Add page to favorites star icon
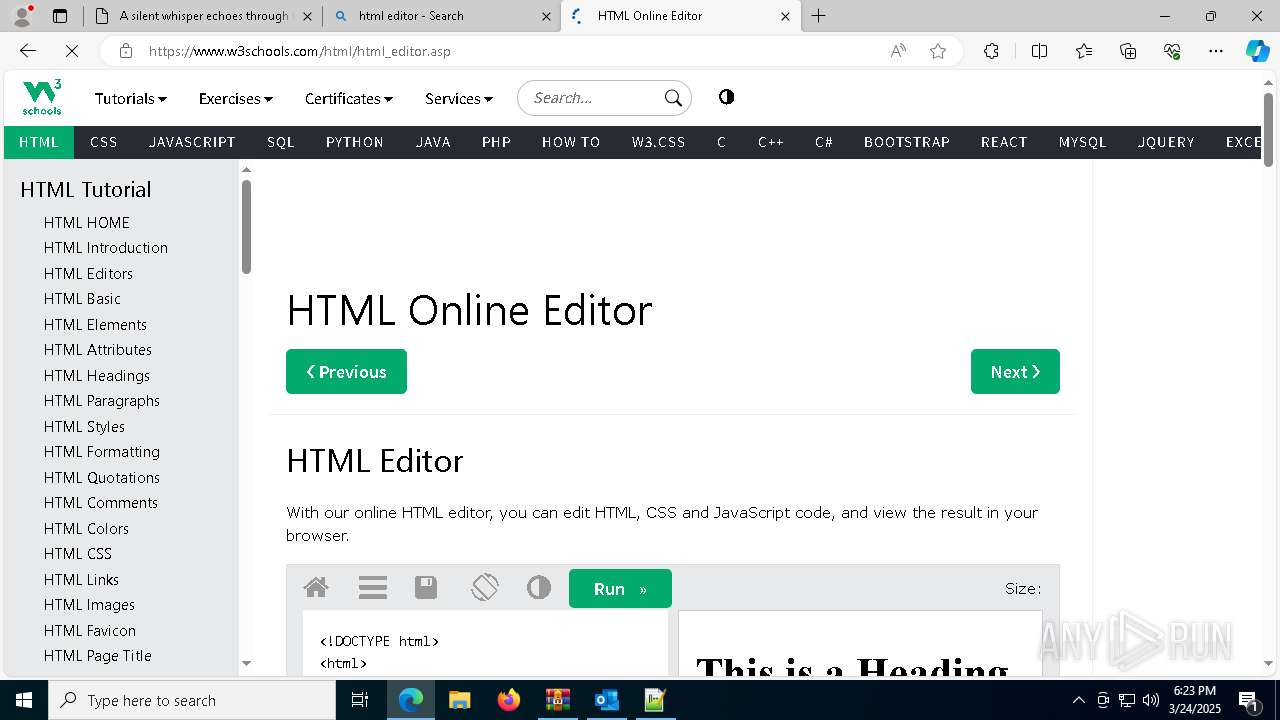The width and height of the screenshot is (1280, 720). point(938,51)
